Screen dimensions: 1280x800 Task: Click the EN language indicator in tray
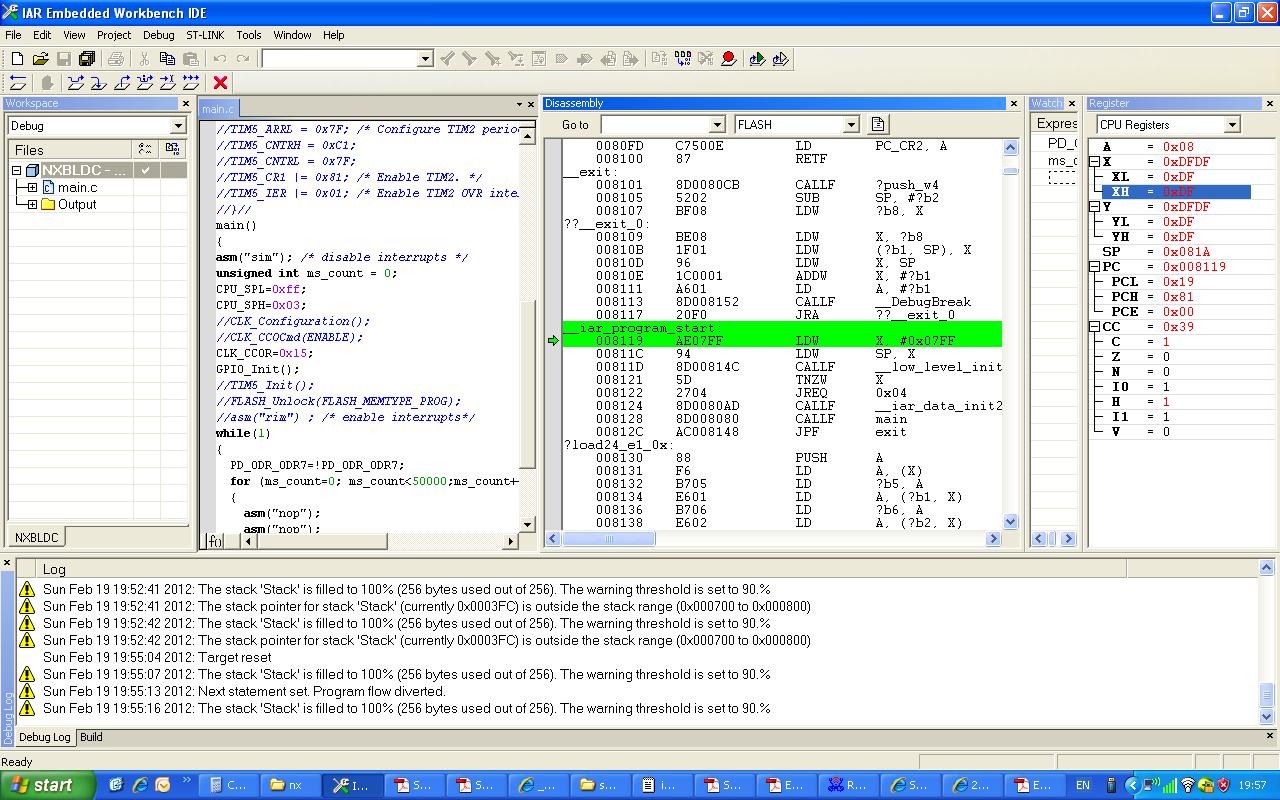(x=1083, y=785)
